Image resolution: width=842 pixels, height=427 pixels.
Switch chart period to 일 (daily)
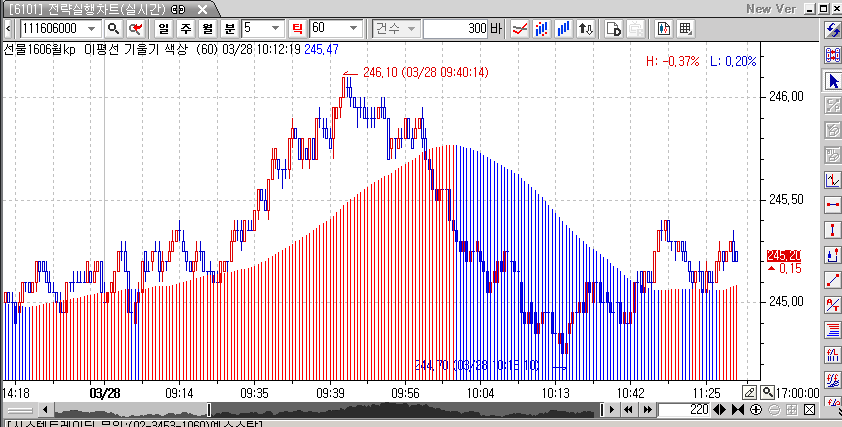[x=163, y=29]
